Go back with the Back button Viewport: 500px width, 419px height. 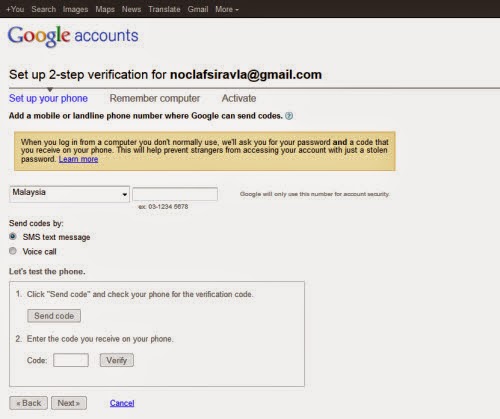(x=29, y=403)
